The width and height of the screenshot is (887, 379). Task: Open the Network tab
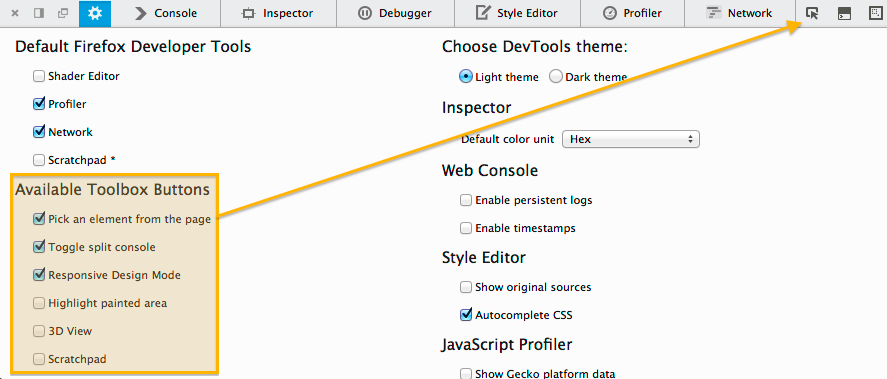pos(739,13)
